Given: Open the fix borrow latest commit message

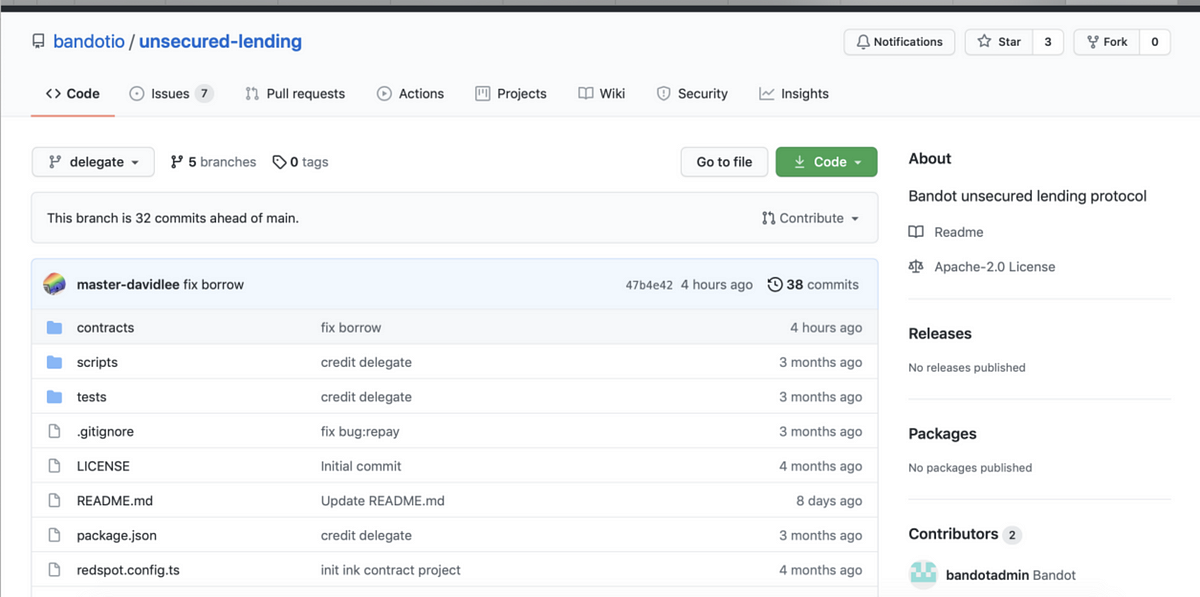Looking at the screenshot, I should (214, 284).
